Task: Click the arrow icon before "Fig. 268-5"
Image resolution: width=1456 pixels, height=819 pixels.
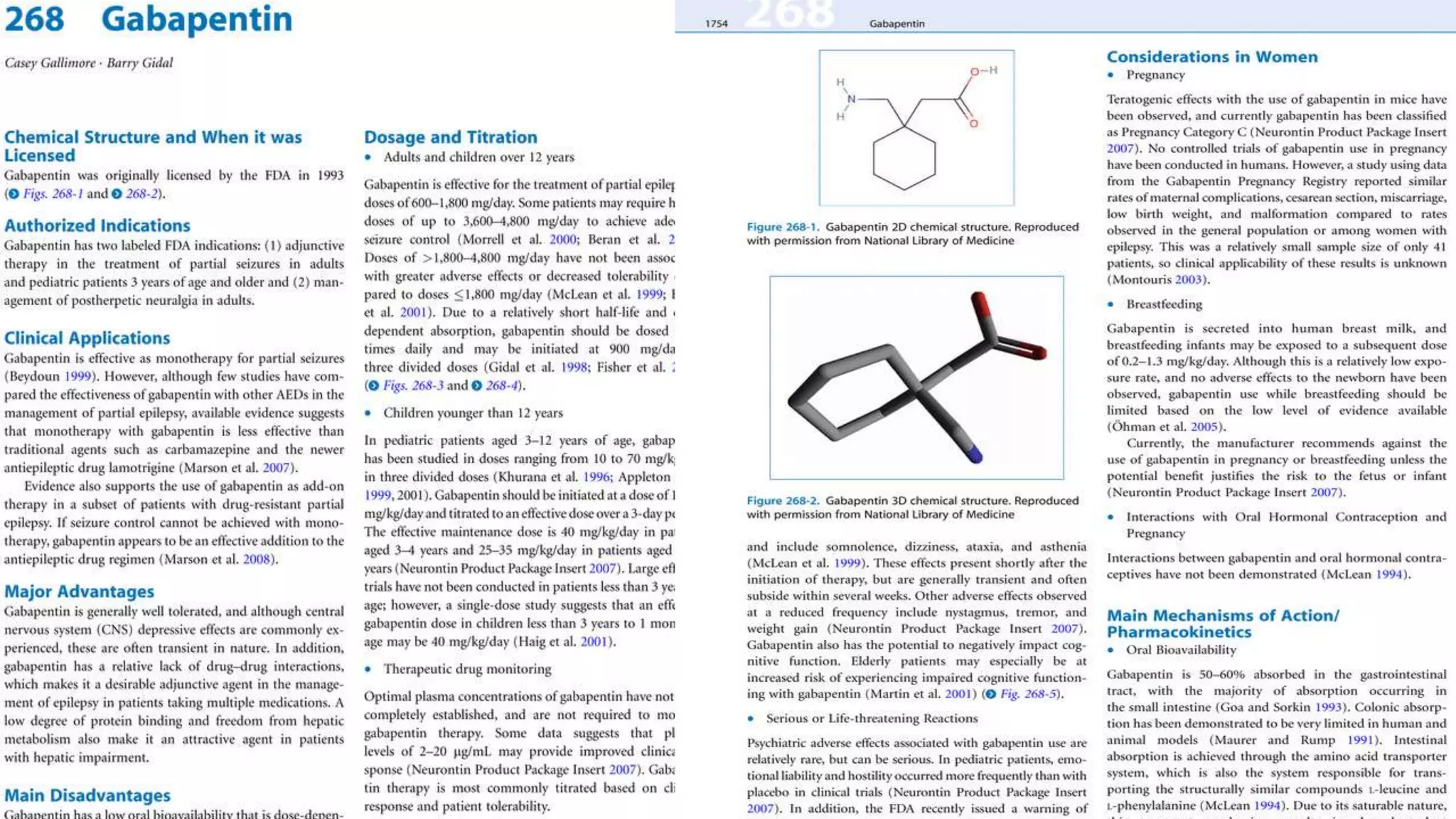Action: (x=991, y=694)
